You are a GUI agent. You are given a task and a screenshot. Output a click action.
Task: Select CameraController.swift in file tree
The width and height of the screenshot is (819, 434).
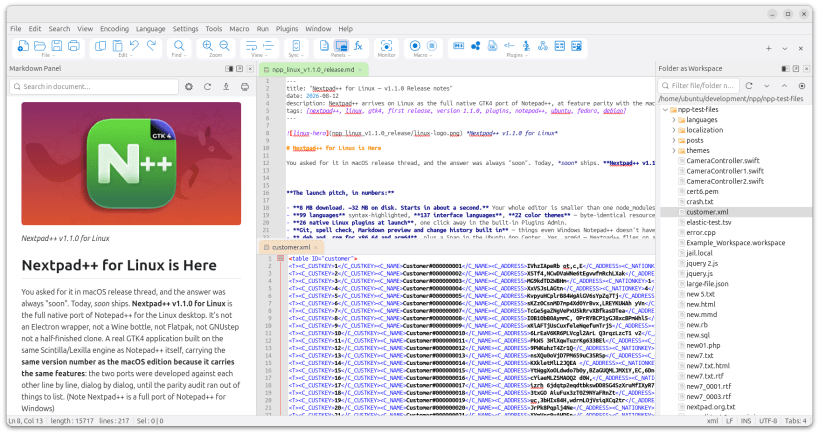point(723,161)
